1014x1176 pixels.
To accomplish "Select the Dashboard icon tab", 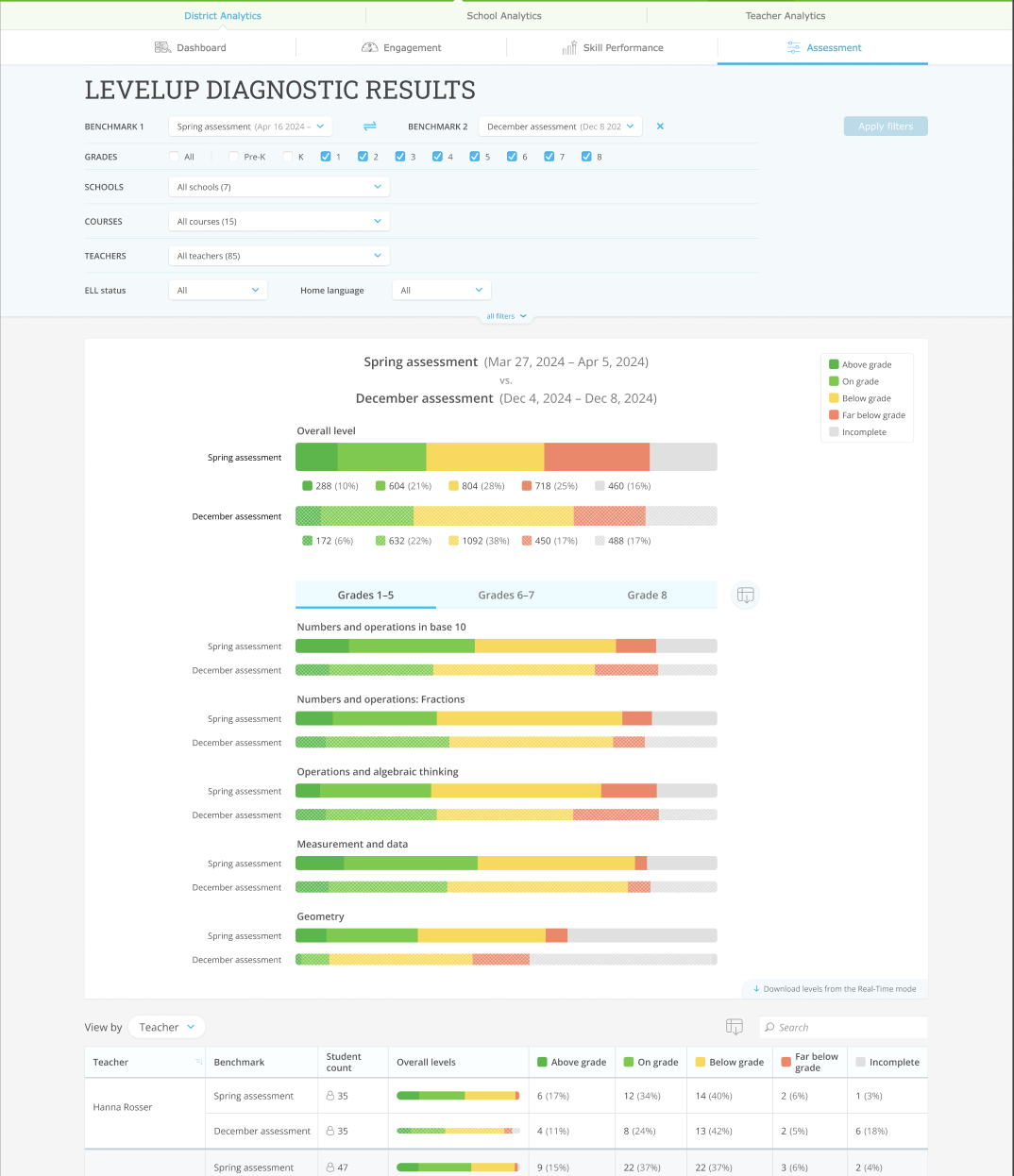I will click(x=161, y=47).
